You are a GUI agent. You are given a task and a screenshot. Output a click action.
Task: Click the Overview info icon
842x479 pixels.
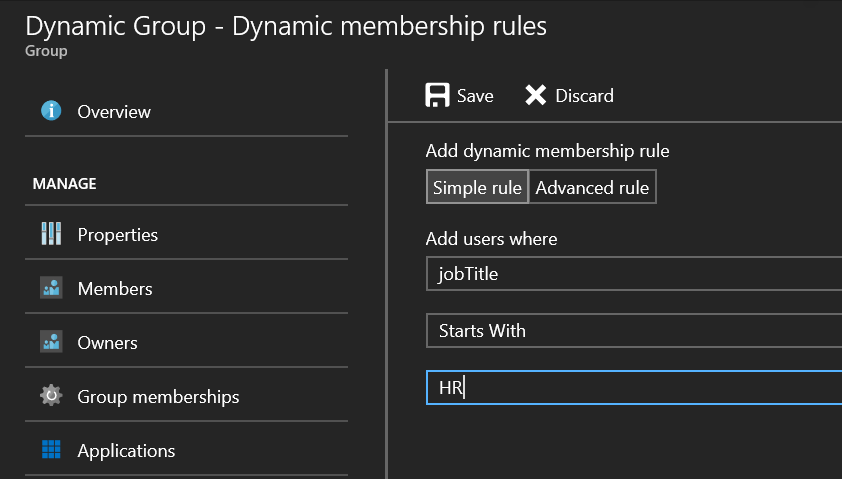(x=51, y=111)
